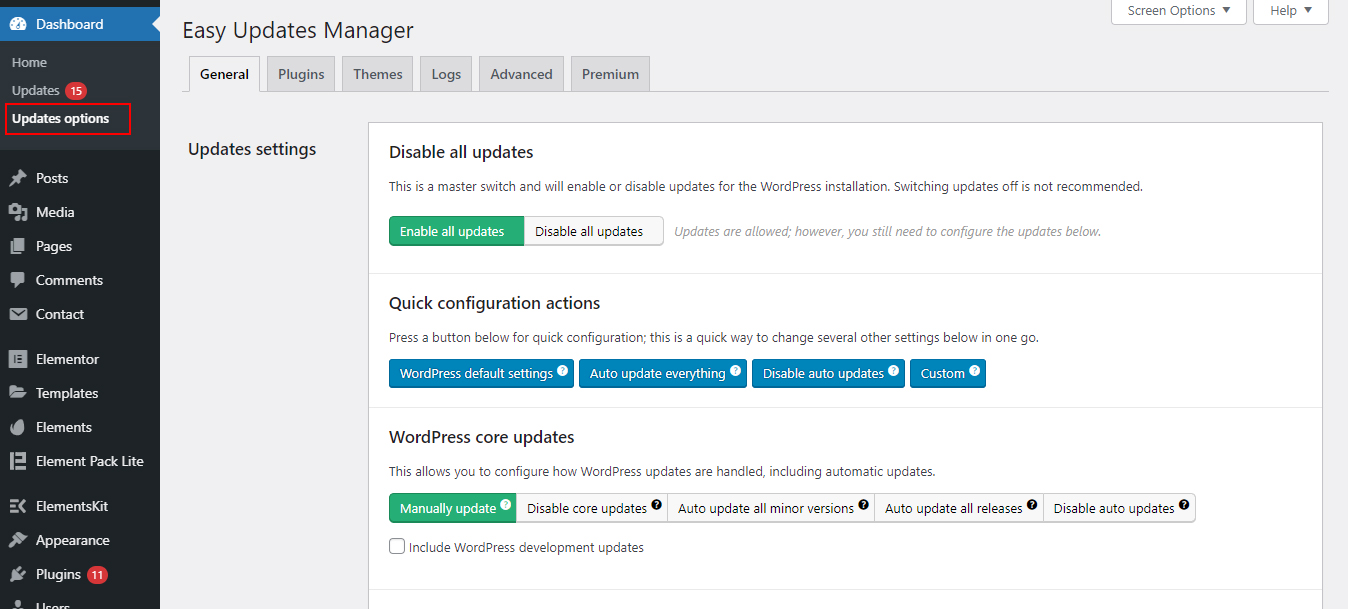Open the Themes tab

pyautogui.click(x=378, y=74)
